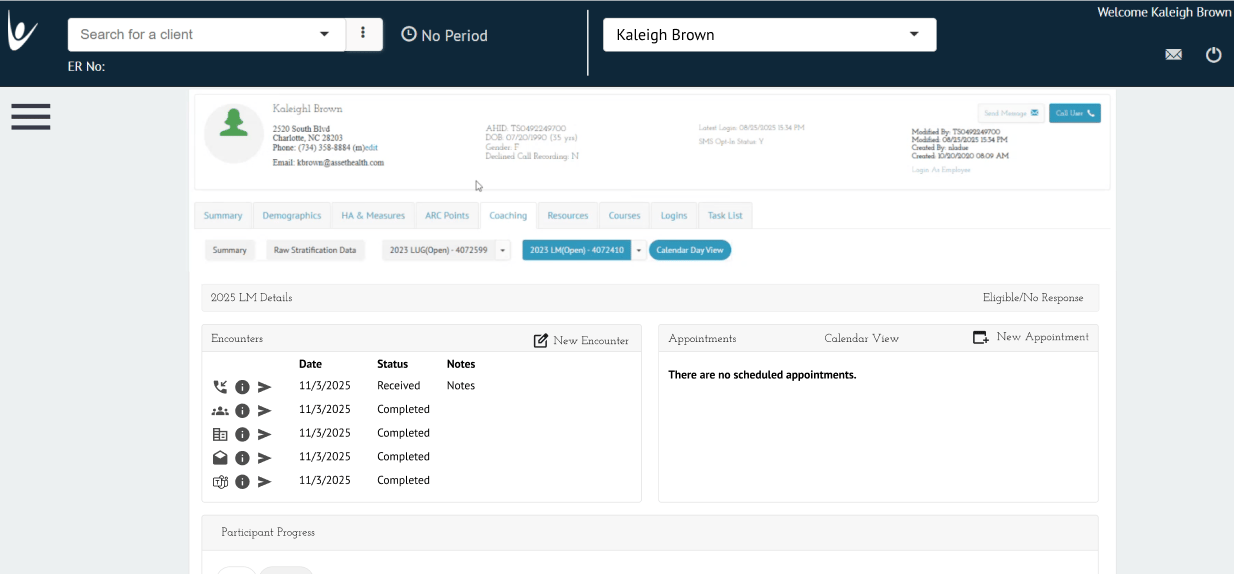Click the incoming phone call encounter icon

pyautogui.click(x=220, y=387)
